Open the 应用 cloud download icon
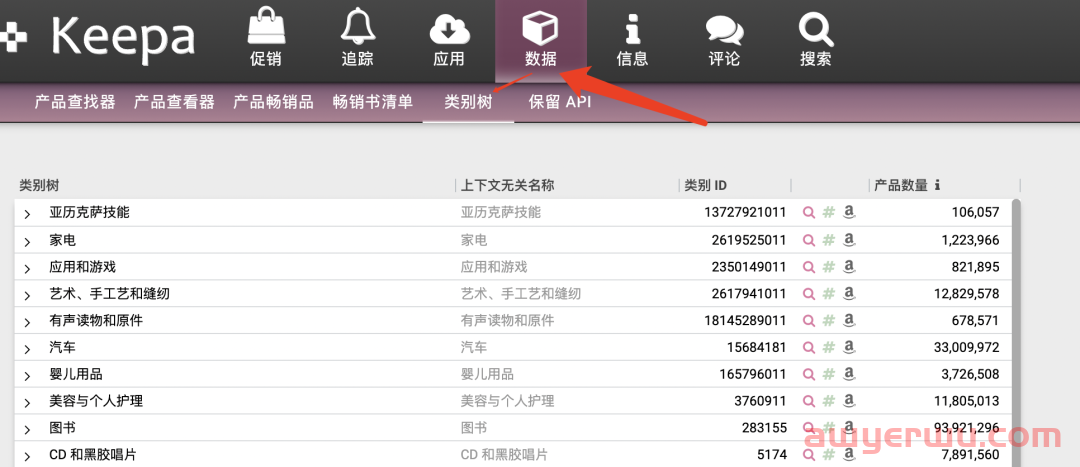Screen dimensions: 1080x467 449,30
